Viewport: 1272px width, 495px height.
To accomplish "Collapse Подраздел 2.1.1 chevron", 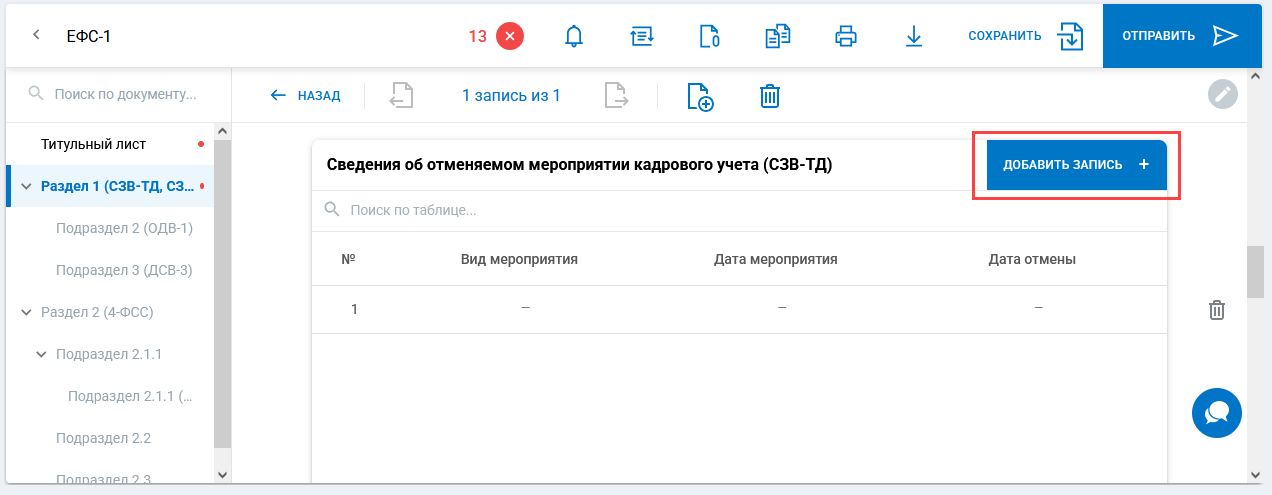I will click(41, 354).
